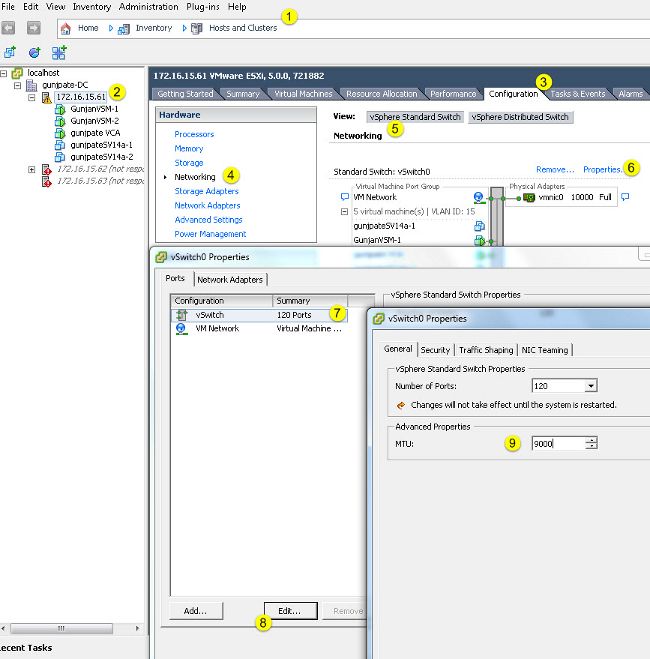Image resolution: width=650 pixels, height=659 pixels.
Task: Open the Storage Adapters link
Action: click(x=206, y=191)
